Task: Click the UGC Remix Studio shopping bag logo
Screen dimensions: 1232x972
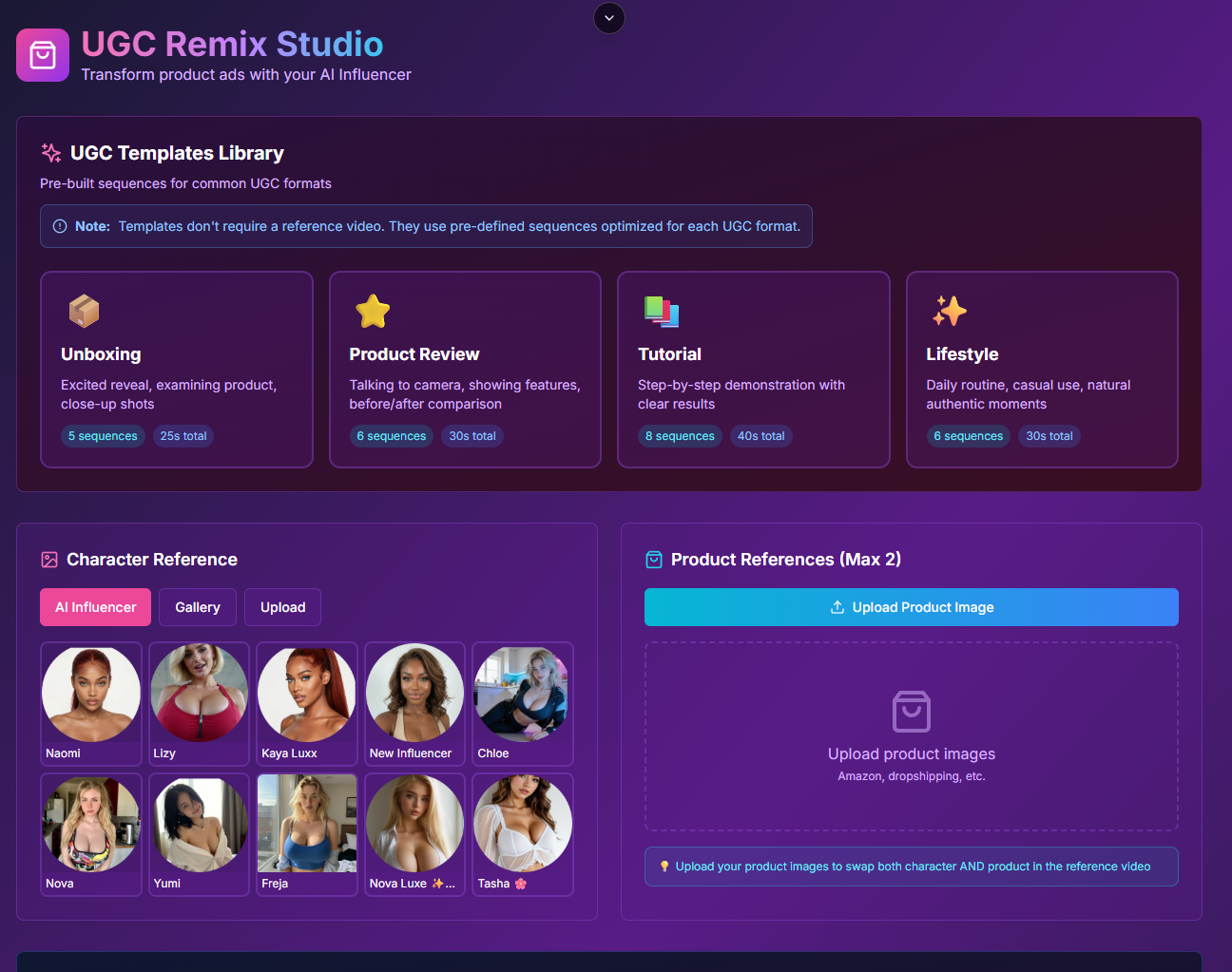Action: click(42, 54)
